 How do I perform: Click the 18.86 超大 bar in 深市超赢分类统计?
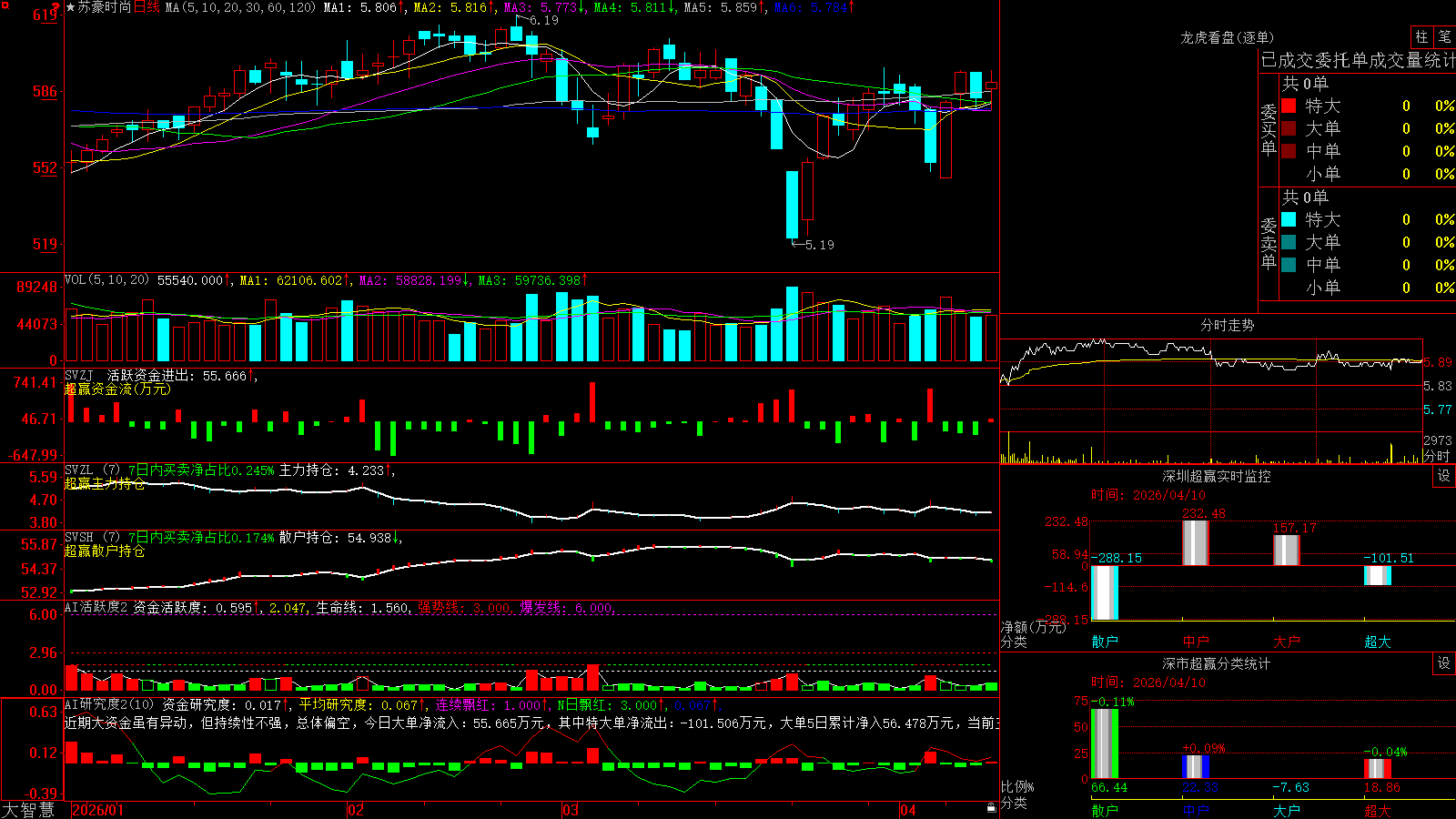point(1378,769)
